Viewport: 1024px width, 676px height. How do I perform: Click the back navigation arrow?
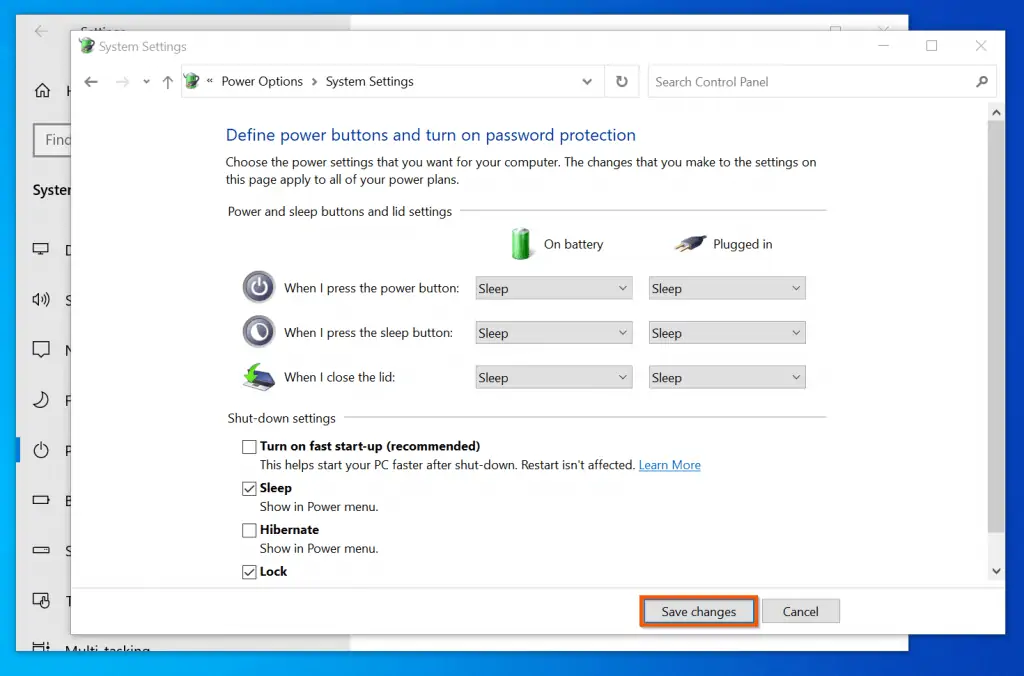[x=91, y=82]
